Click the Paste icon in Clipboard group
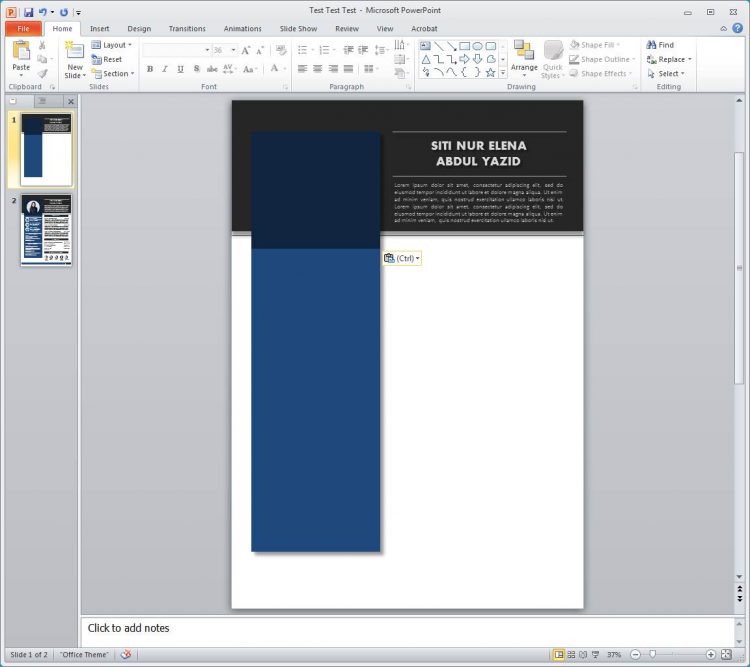The image size is (750, 667). pyautogui.click(x=21, y=51)
